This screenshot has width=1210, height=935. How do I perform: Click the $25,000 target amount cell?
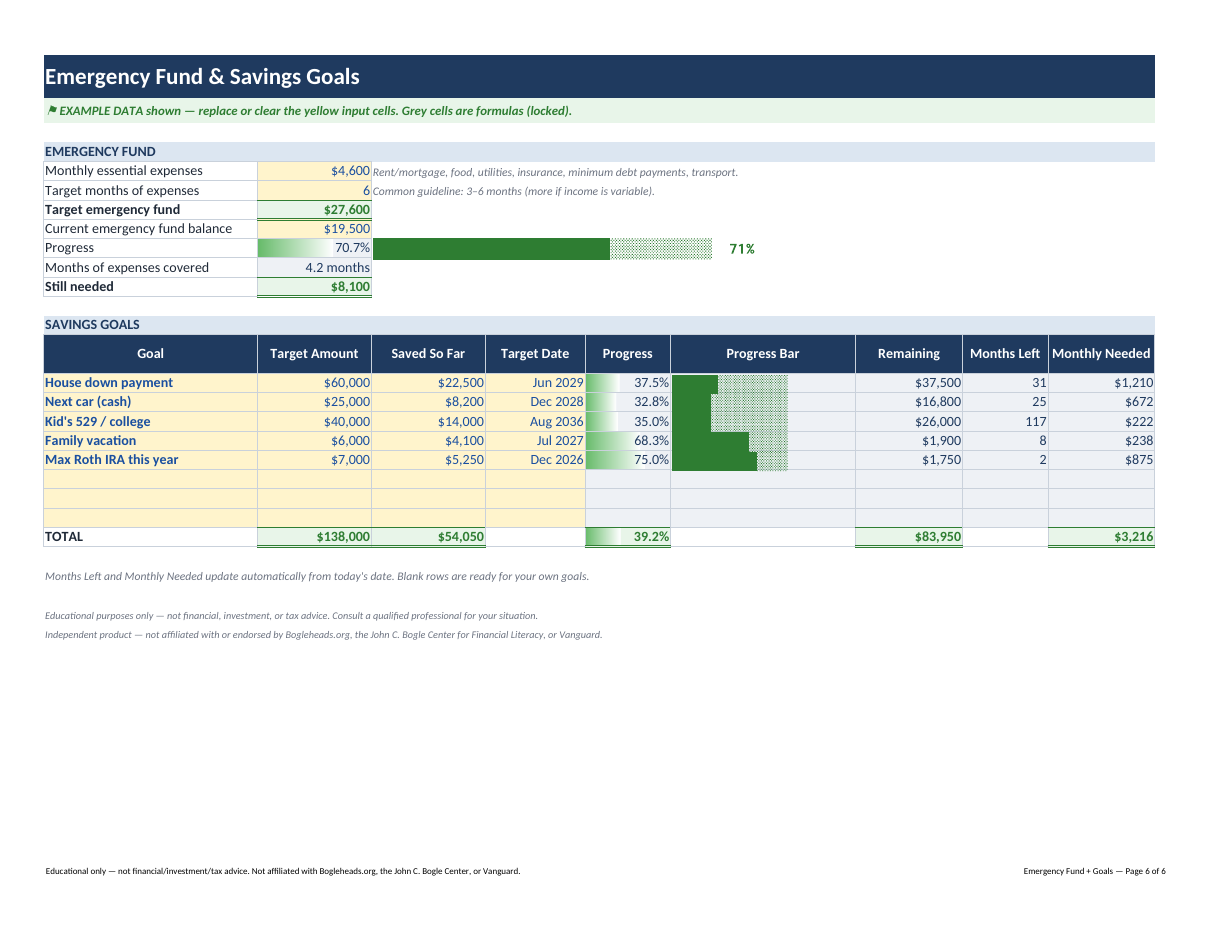314,402
